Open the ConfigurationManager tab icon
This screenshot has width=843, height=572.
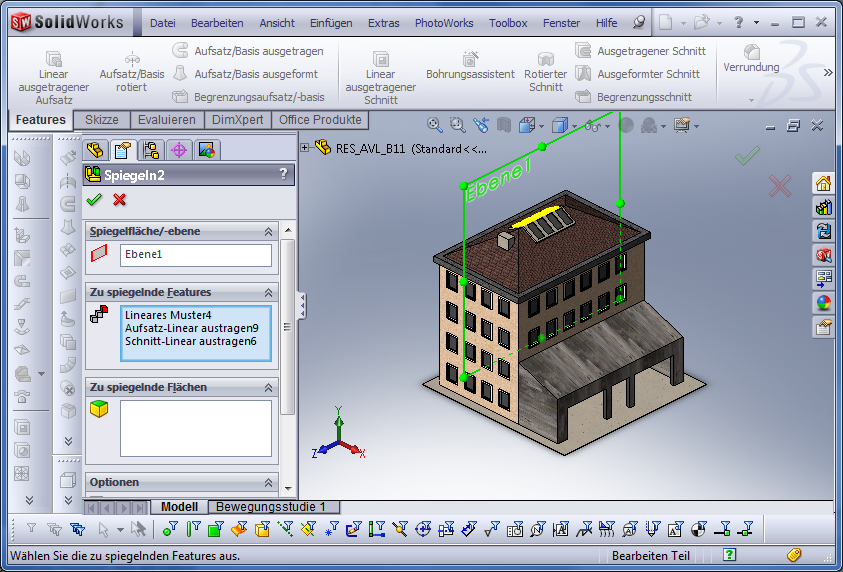tap(151, 150)
